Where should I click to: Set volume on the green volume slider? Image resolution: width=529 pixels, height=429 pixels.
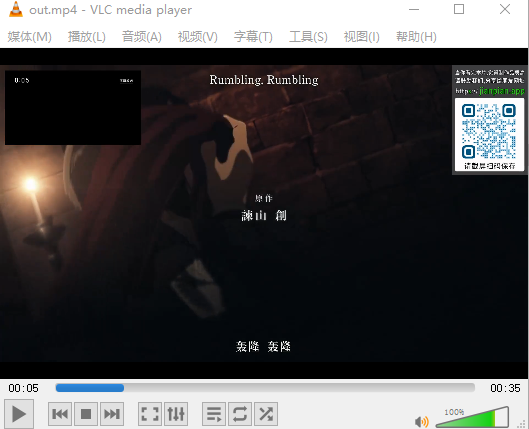point(472,418)
